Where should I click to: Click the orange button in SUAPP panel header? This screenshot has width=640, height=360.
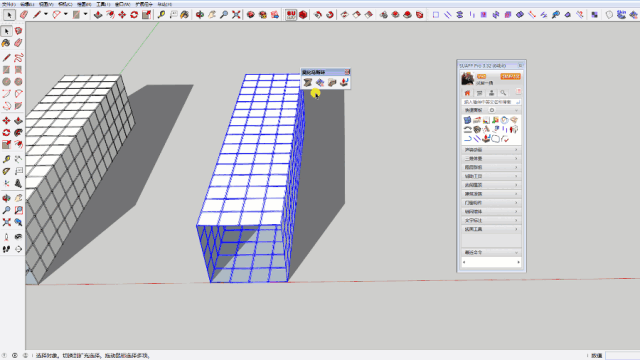(x=510, y=76)
